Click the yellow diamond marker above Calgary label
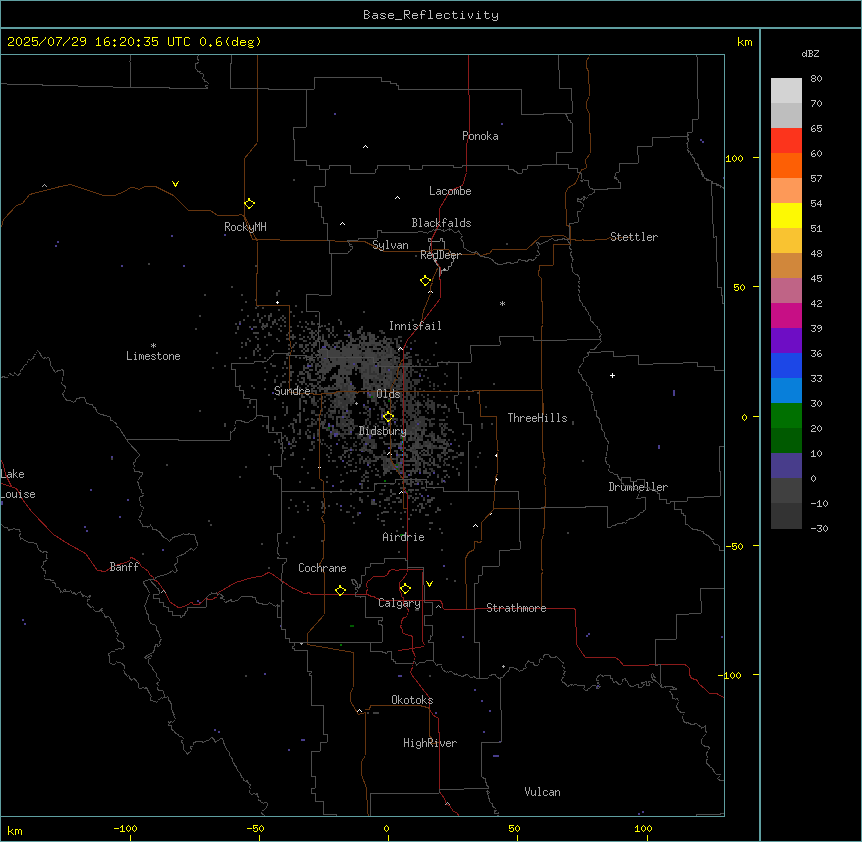862x842 pixels. pyautogui.click(x=405, y=589)
